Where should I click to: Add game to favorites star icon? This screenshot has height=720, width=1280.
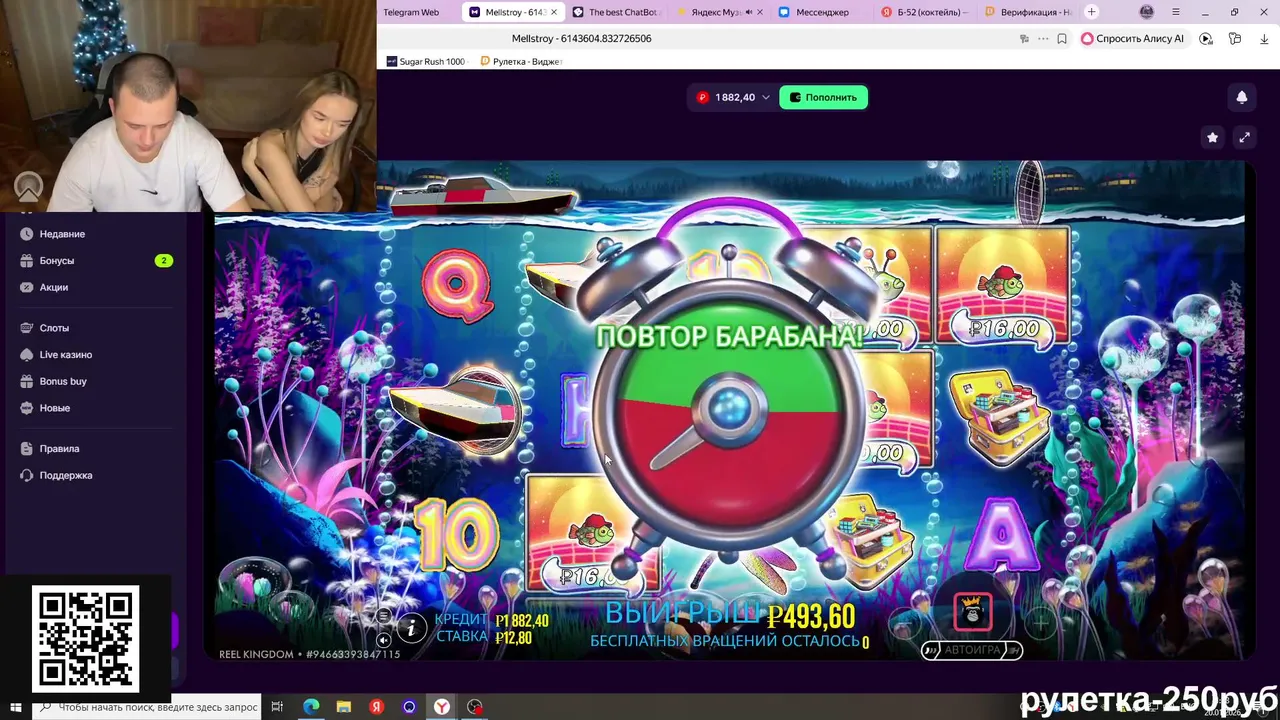pos(1212,137)
